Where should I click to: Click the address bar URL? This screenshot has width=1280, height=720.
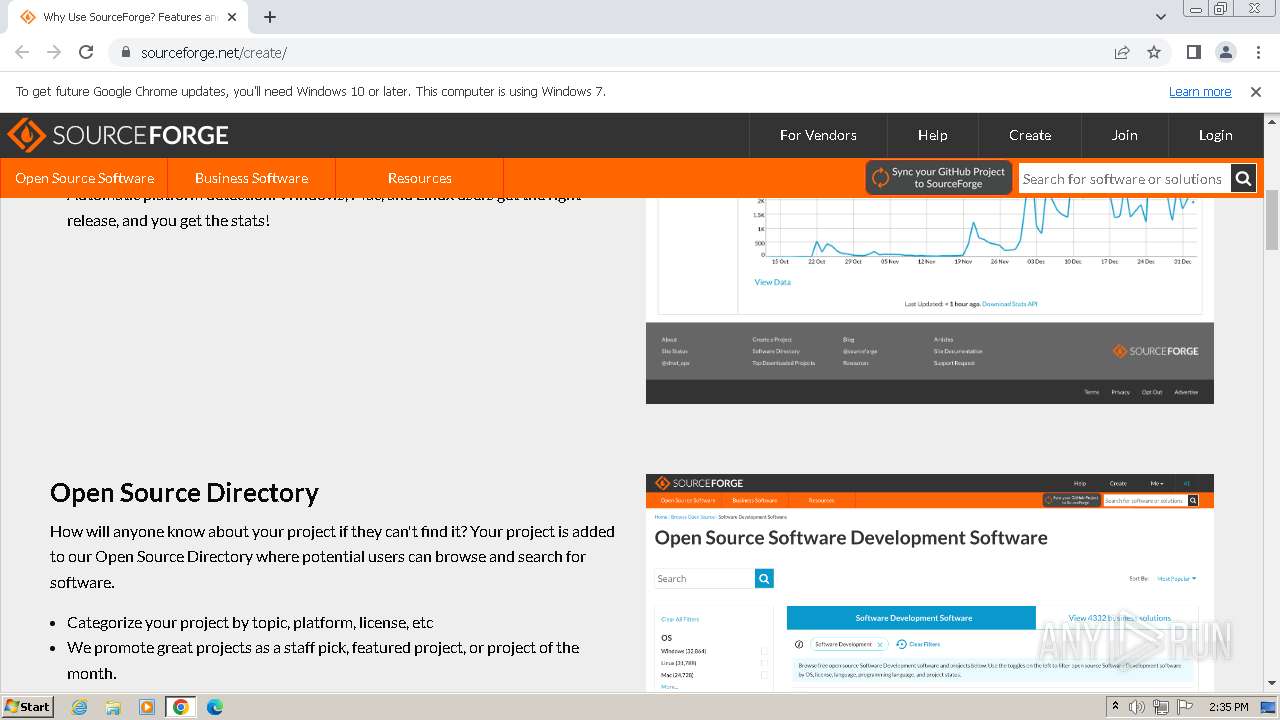pos(214,53)
